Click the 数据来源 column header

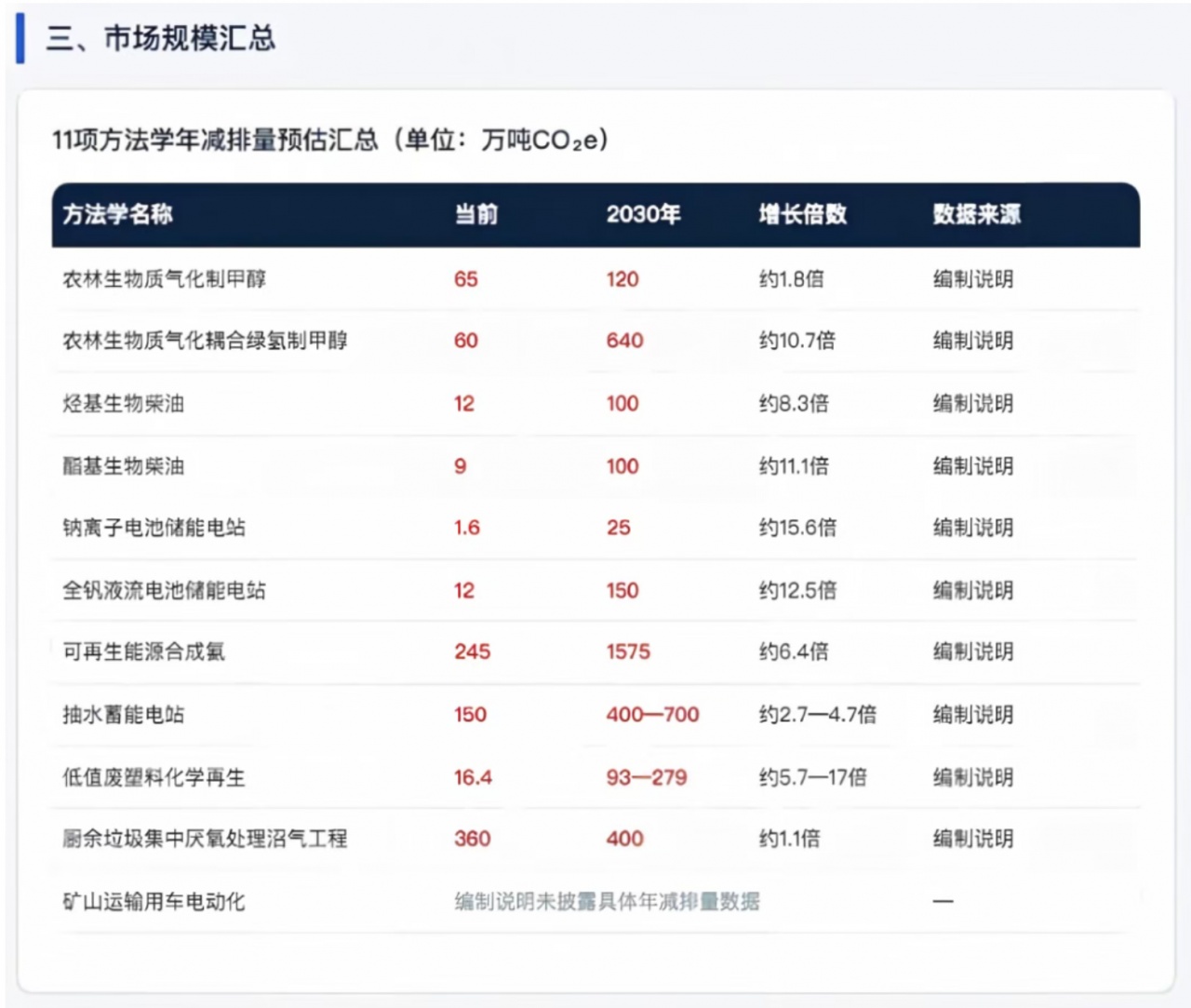point(977,215)
